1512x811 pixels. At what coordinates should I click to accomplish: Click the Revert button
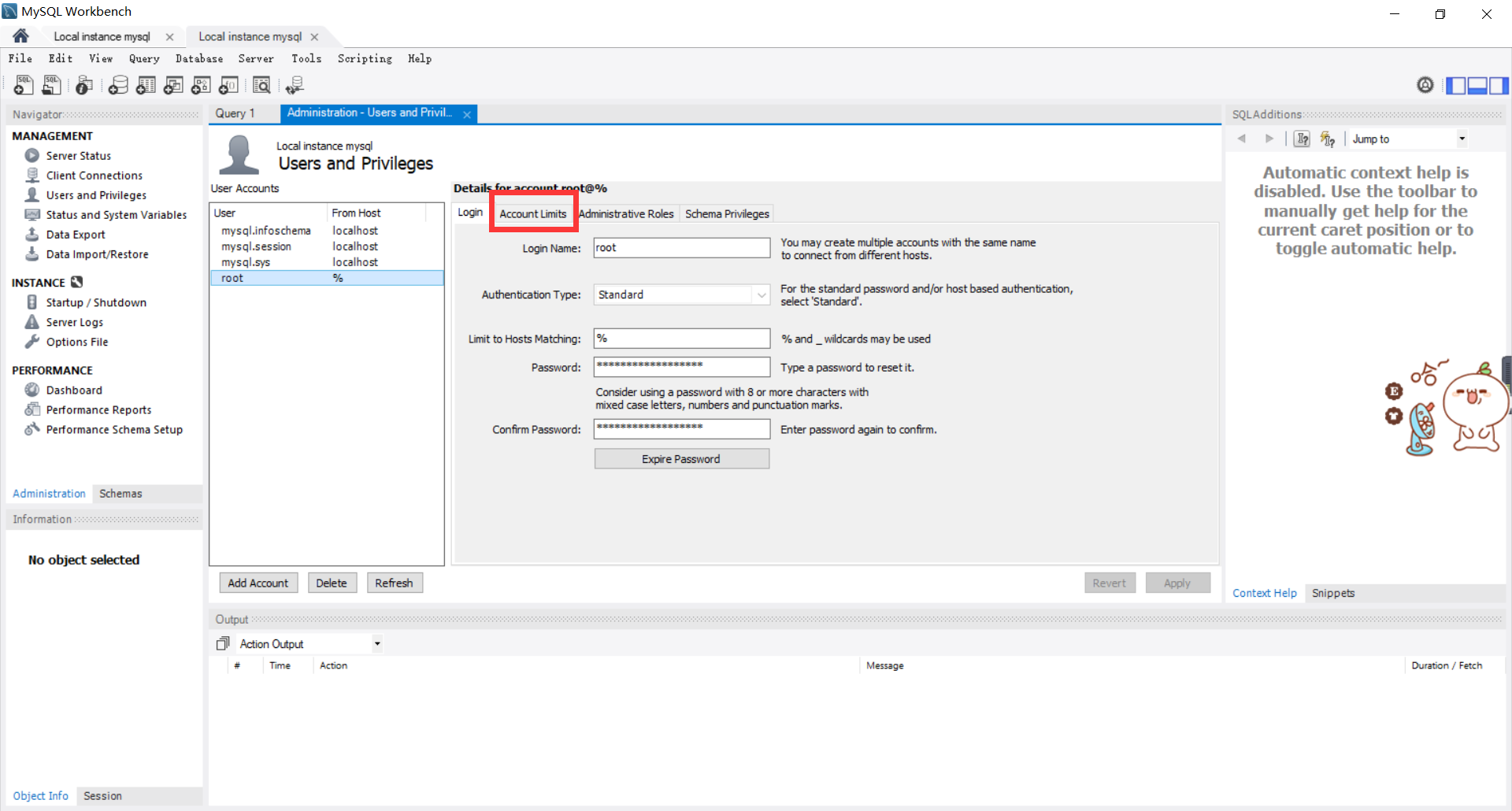tap(1110, 583)
